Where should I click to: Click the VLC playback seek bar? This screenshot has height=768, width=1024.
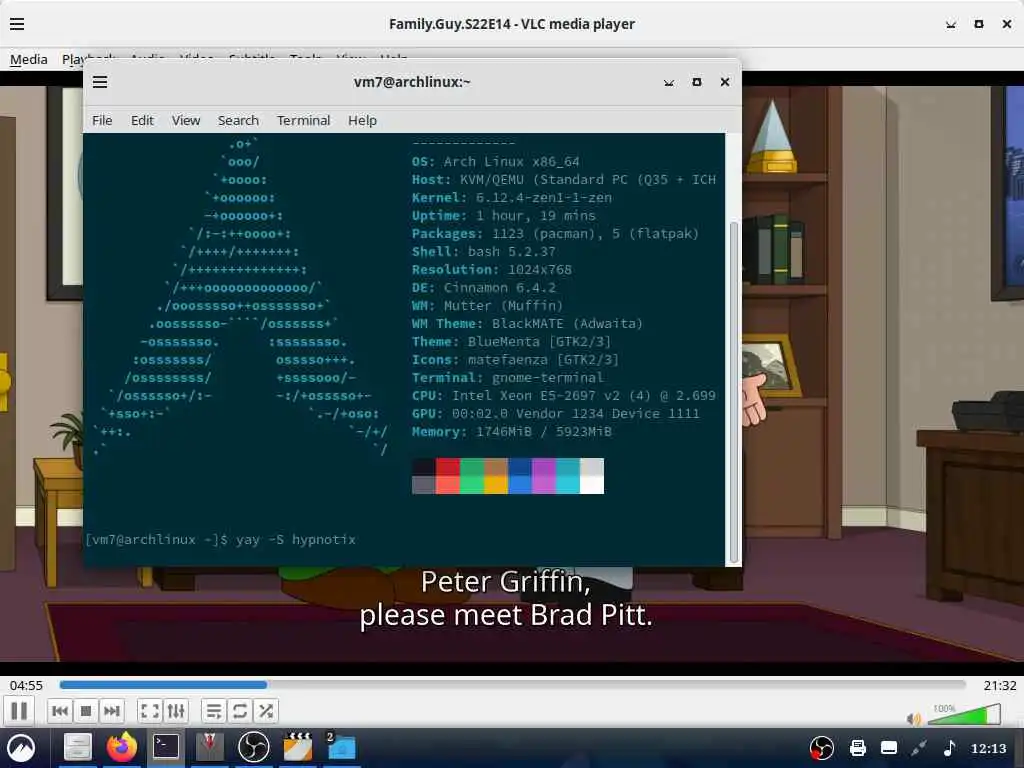pos(512,684)
